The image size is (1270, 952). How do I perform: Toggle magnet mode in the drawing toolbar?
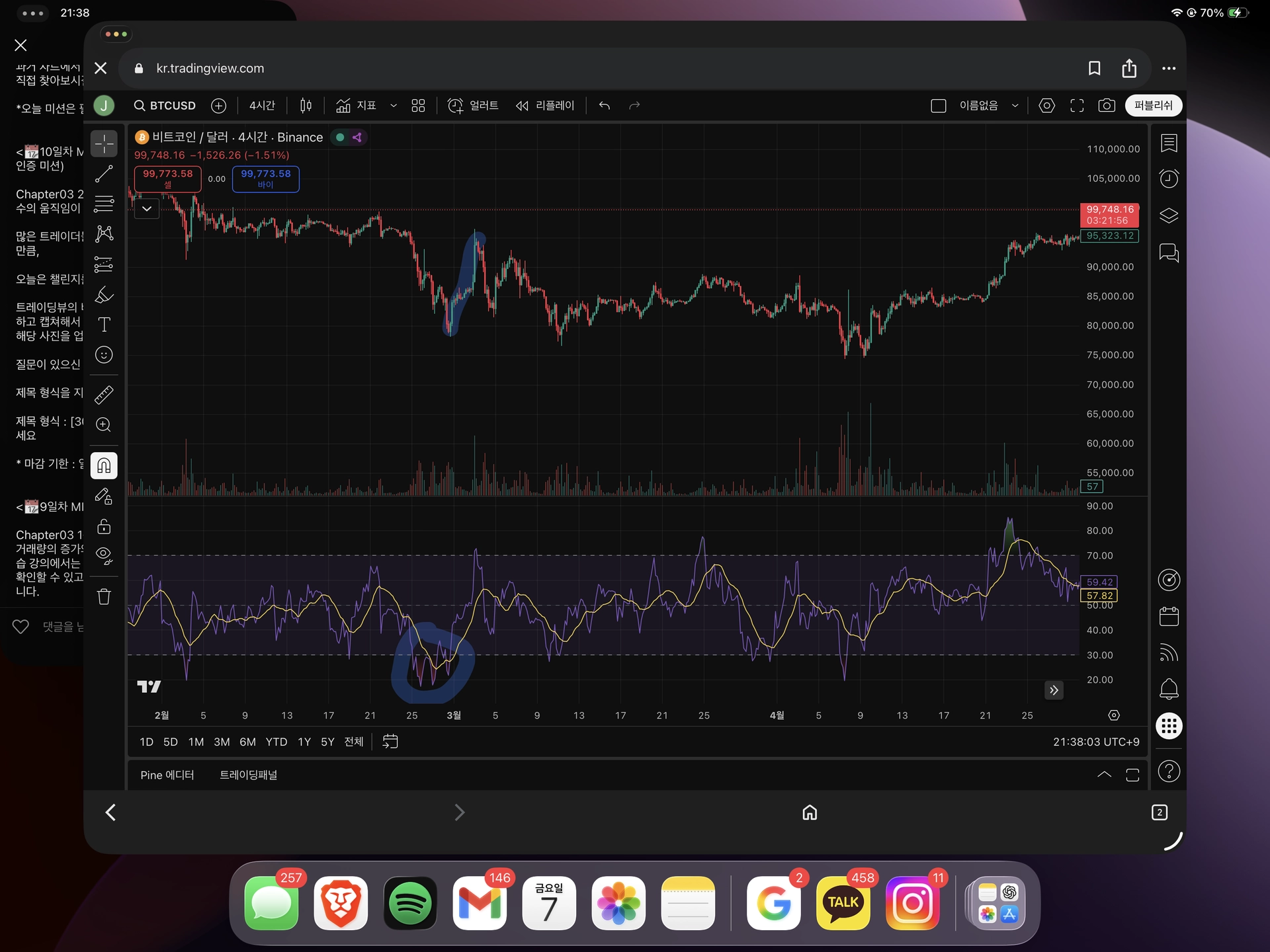(104, 466)
